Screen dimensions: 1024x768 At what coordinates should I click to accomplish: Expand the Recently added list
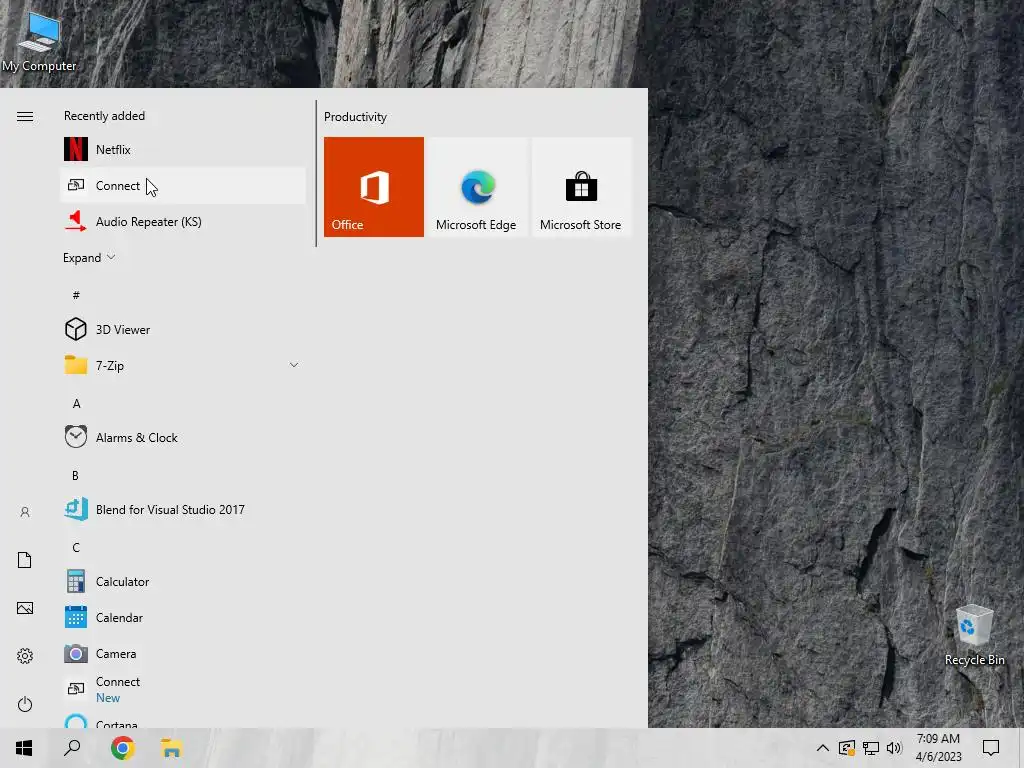click(x=89, y=257)
